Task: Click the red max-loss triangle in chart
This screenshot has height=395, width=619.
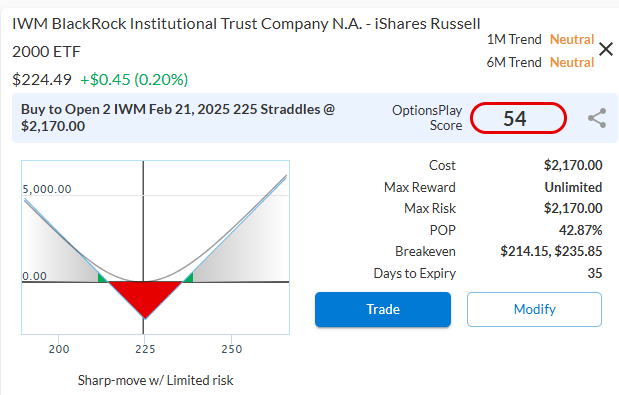Action: (145, 297)
